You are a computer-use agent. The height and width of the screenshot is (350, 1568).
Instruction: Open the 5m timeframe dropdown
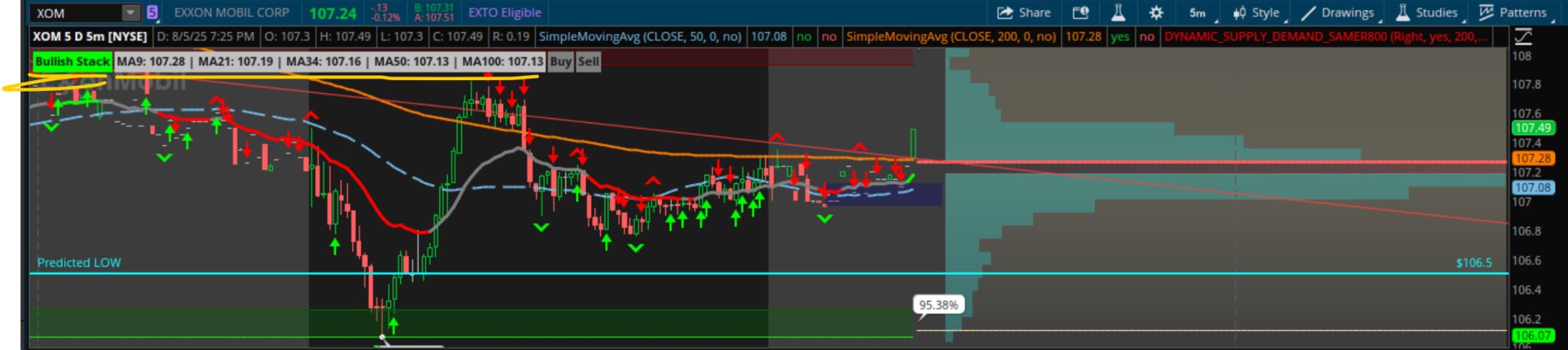pos(1198,12)
